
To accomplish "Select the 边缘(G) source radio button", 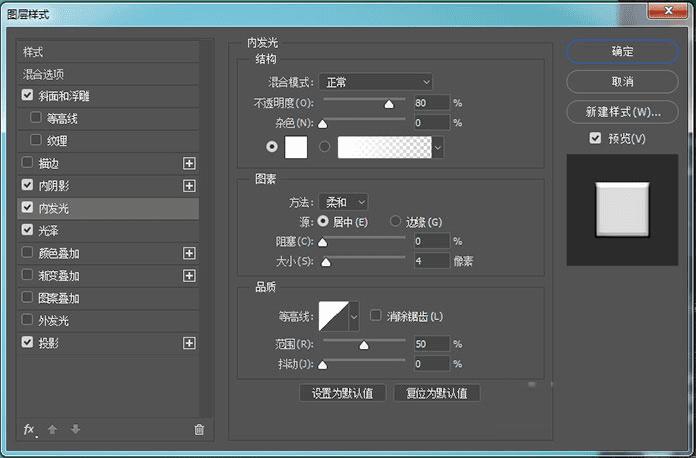I will (x=395, y=221).
